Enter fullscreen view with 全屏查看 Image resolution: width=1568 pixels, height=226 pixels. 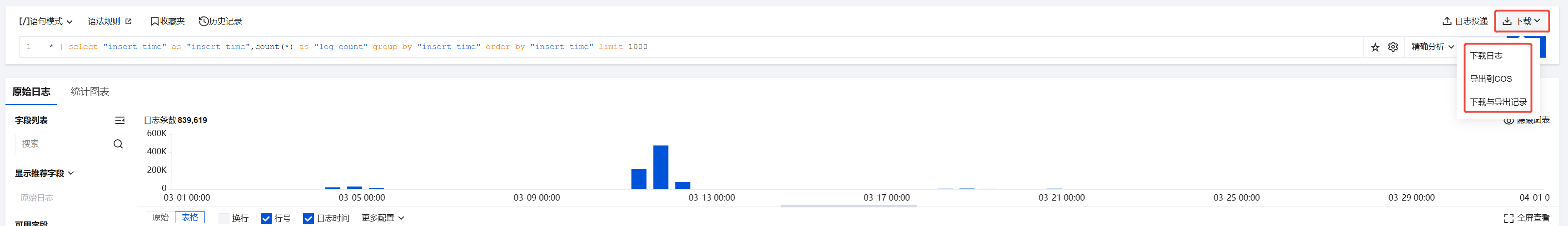(1527, 218)
